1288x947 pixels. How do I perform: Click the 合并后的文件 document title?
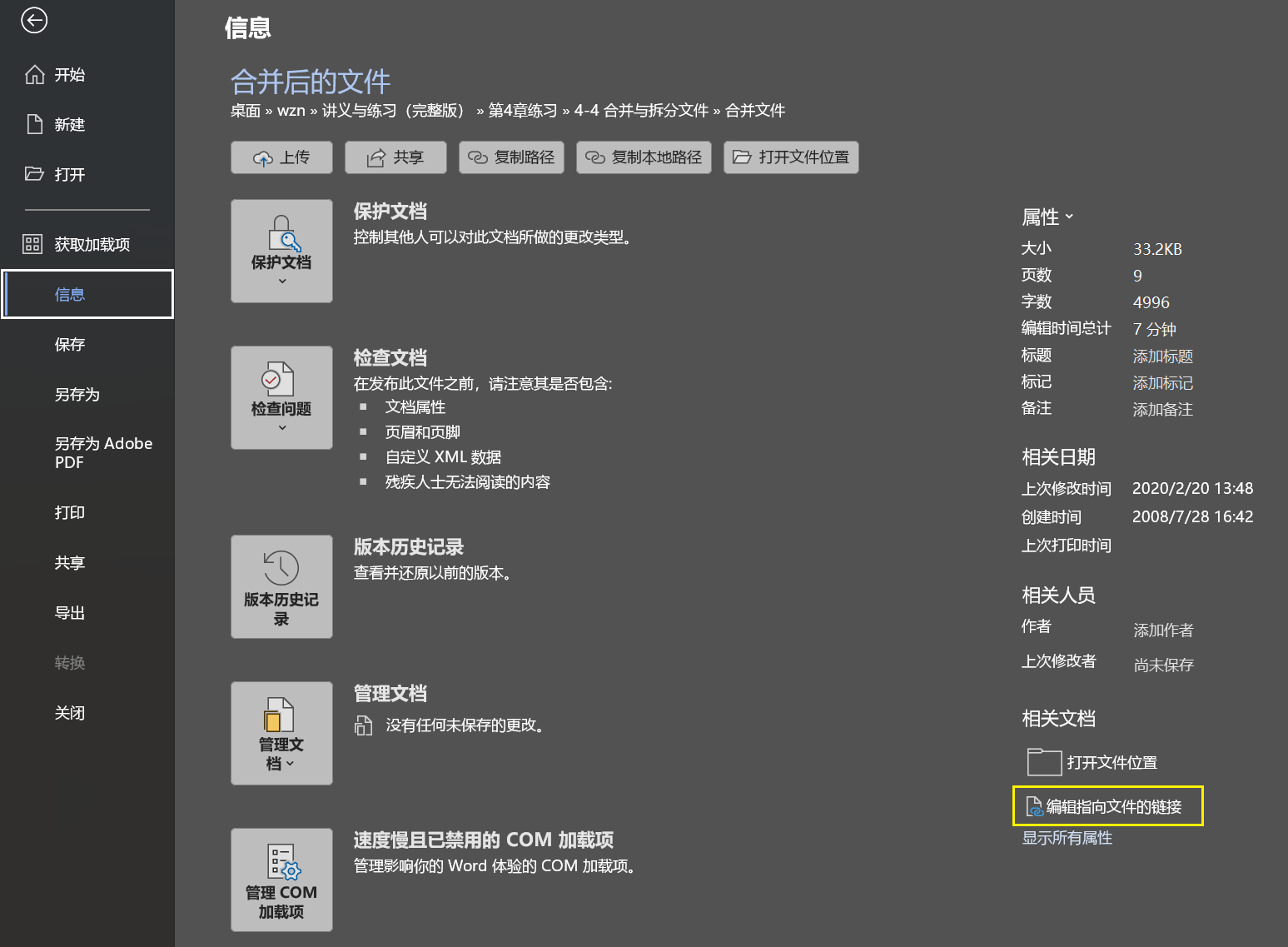pyautogui.click(x=311, y=82)
